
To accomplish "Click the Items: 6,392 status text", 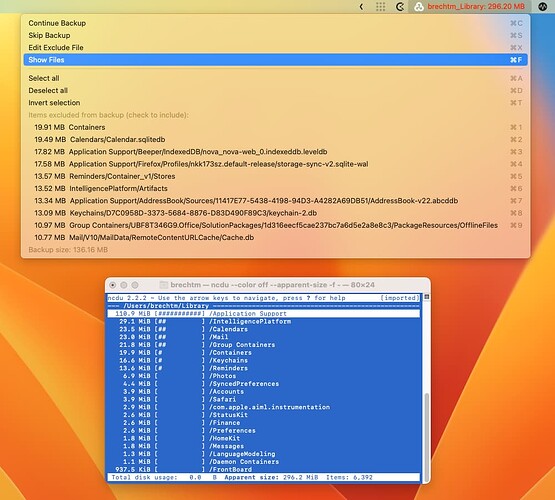I will (349, 477).
